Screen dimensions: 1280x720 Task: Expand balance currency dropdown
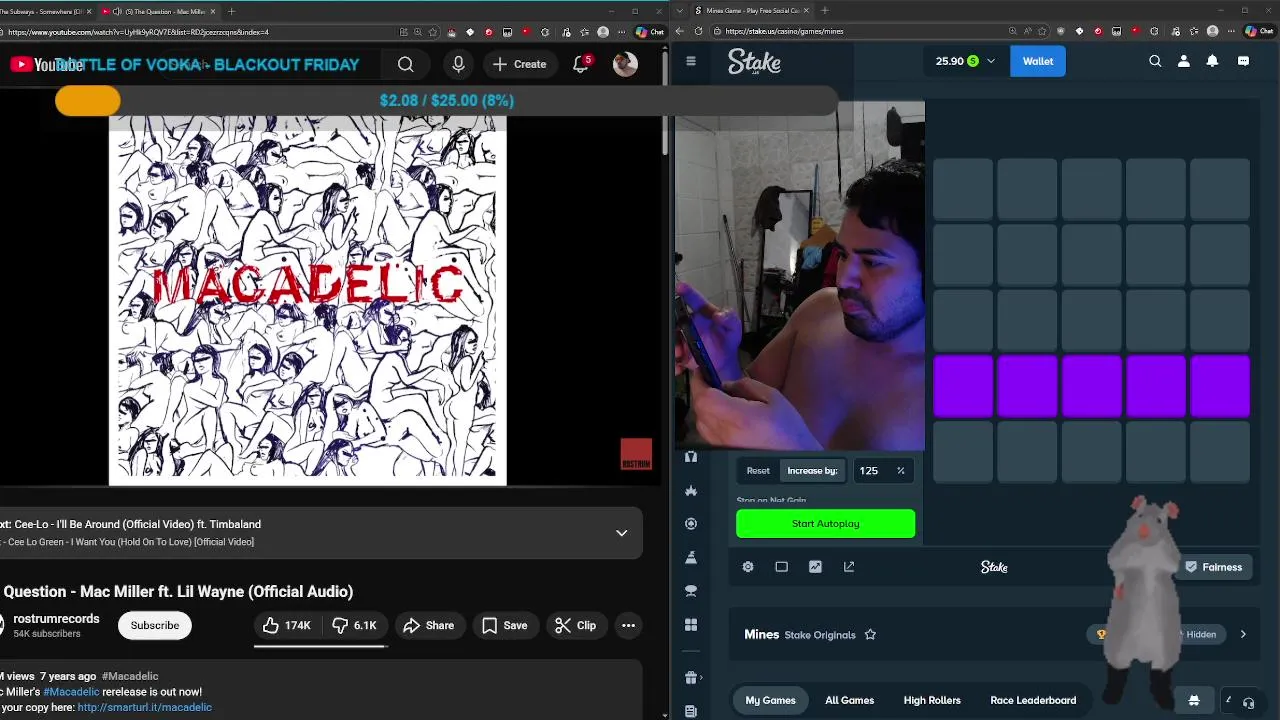point(991,61)
